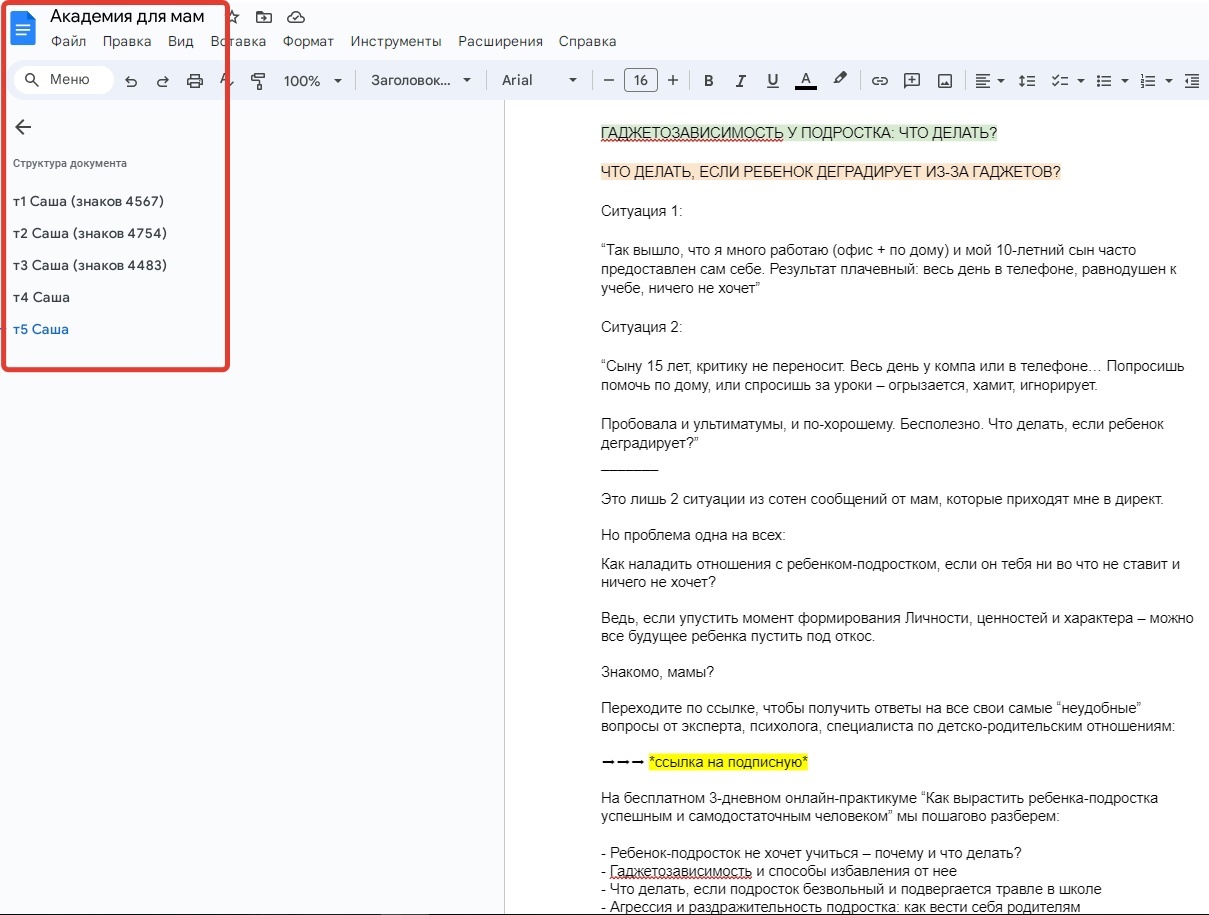Jump to outline heading т3 Саша

point(90,265)
